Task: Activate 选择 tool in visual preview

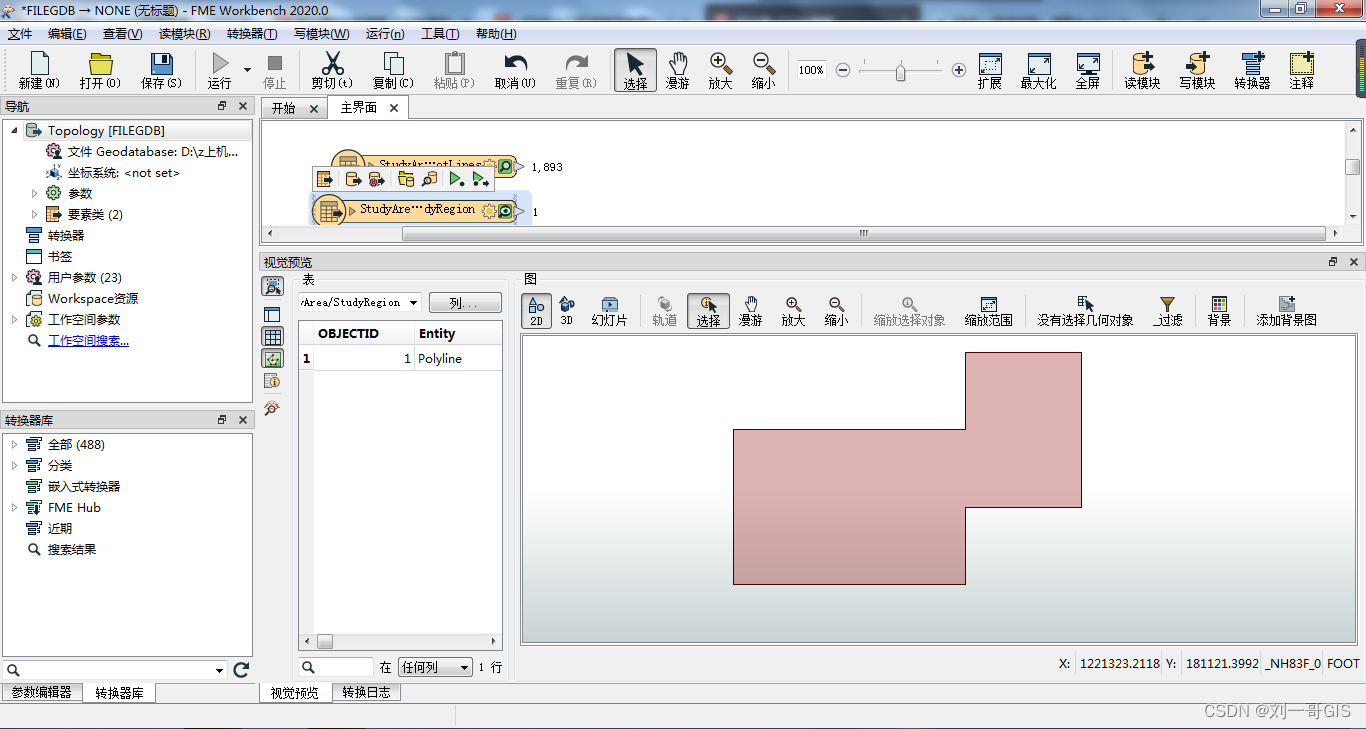Action: pos(709,311)
